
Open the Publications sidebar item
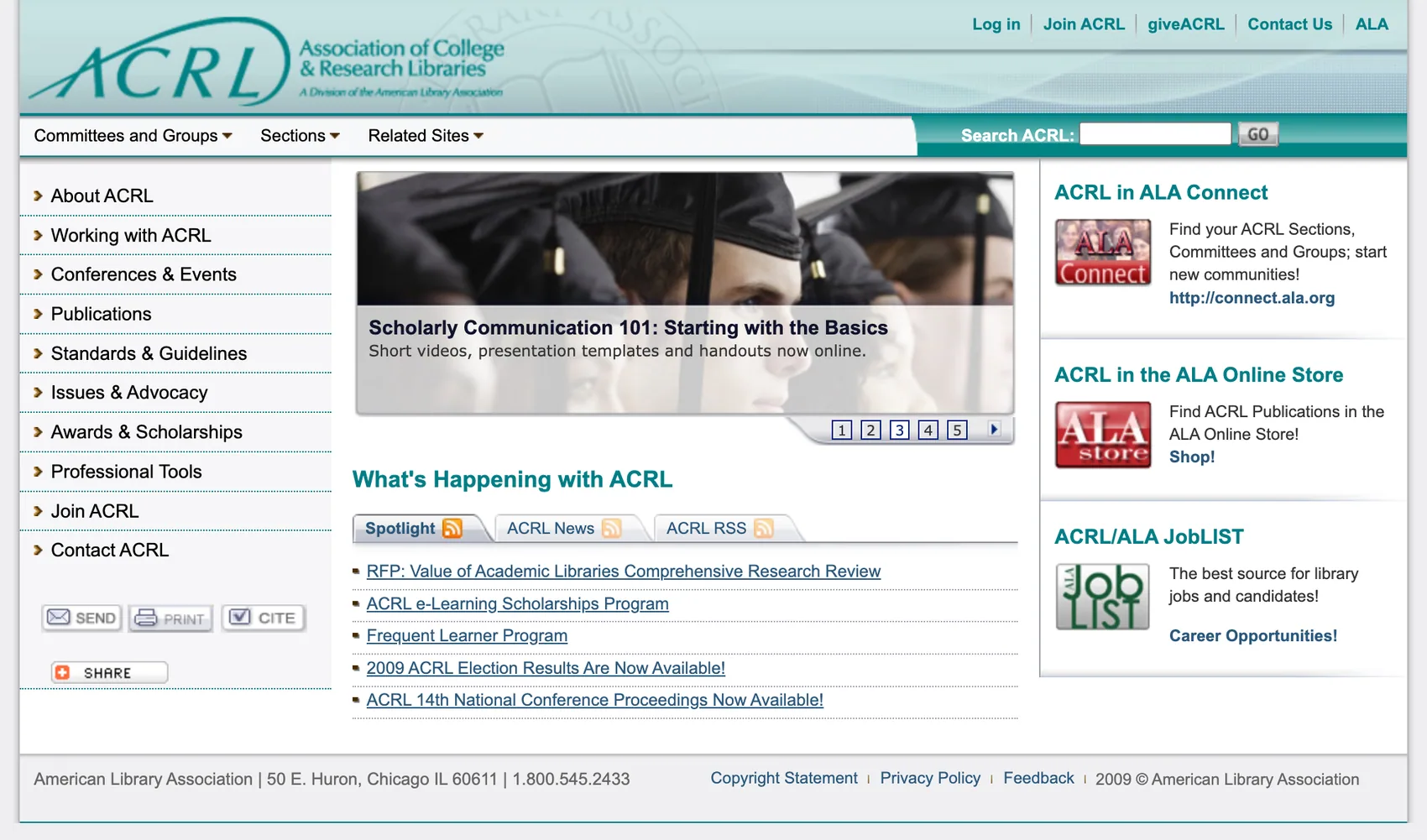pyautogui.click(x=102, y=314)
